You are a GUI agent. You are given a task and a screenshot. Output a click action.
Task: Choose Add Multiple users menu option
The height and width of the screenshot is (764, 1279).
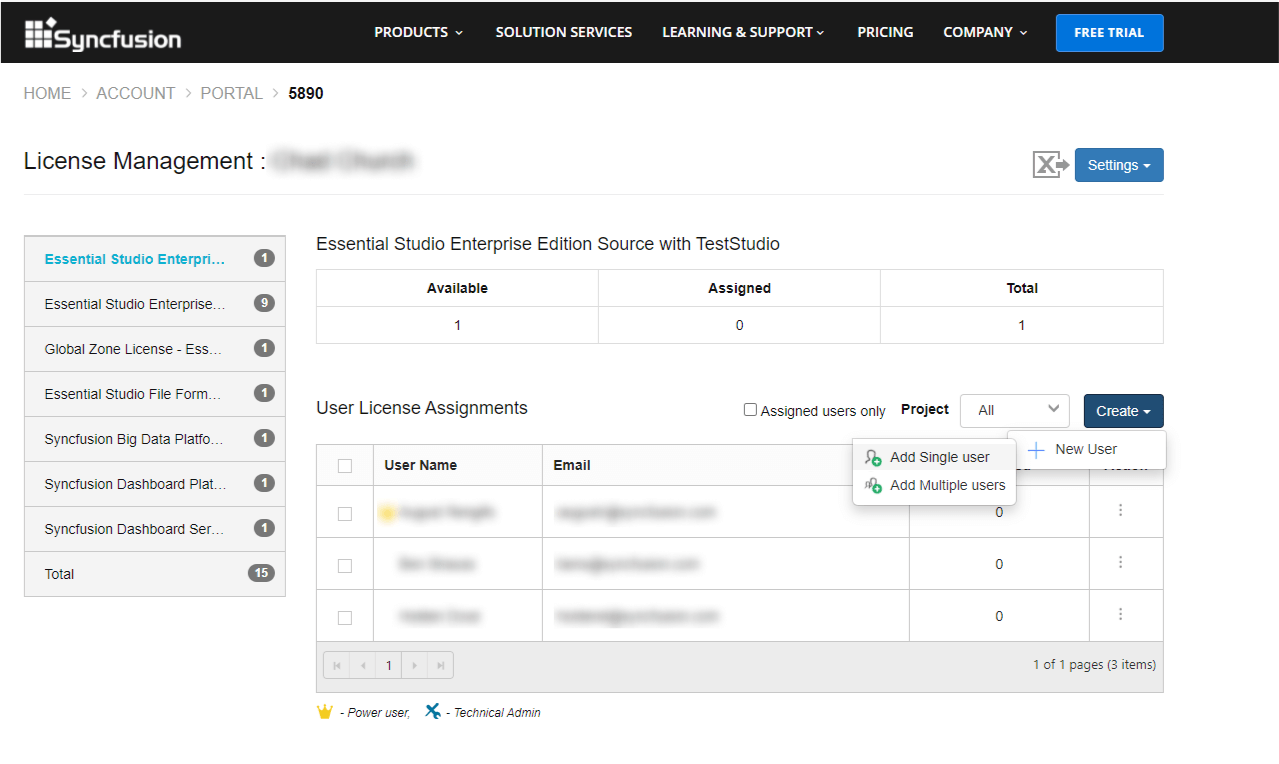pyautogui.click(x=947, y=485)
